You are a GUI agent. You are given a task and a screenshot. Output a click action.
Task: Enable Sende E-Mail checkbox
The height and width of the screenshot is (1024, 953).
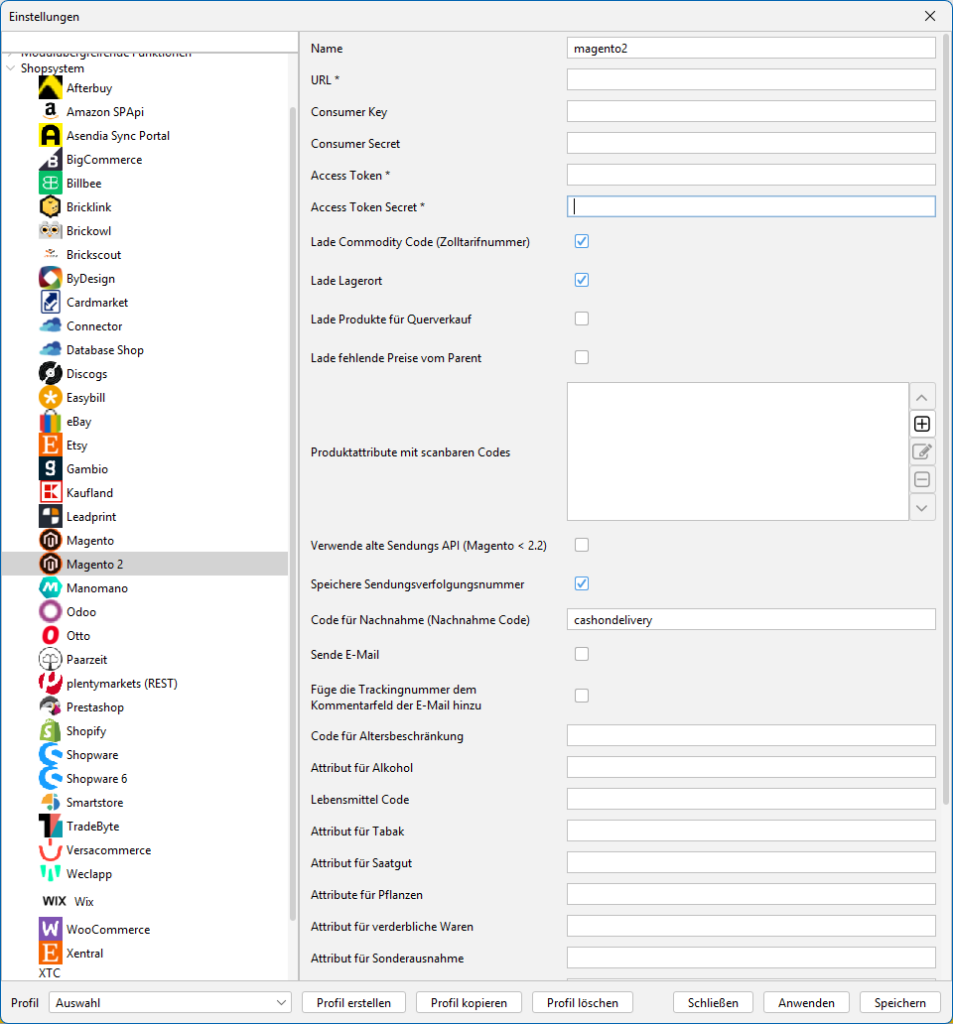coord(581,654)
